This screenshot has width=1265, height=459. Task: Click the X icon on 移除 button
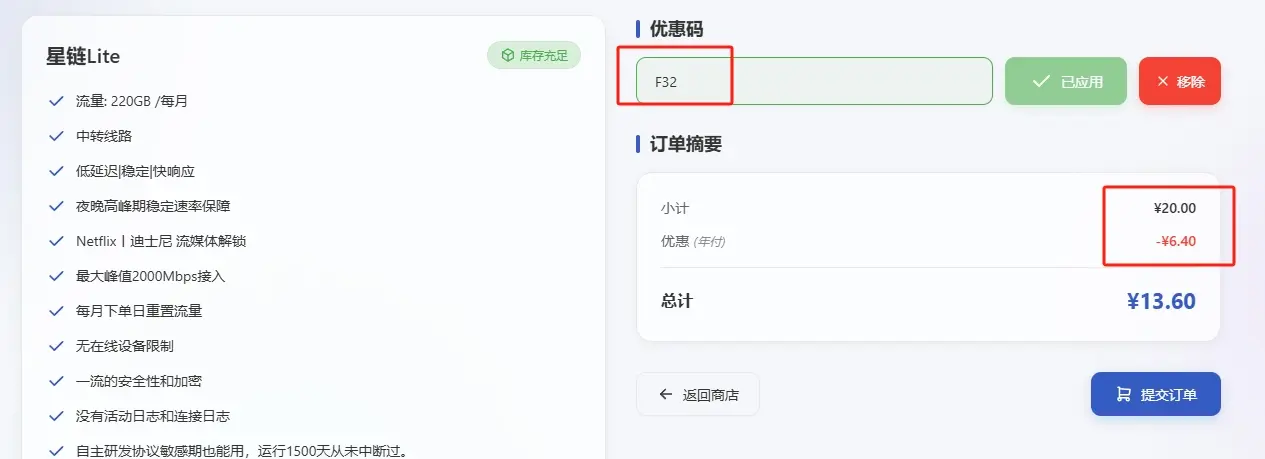pyautogui.click(x=1162, y=81)
